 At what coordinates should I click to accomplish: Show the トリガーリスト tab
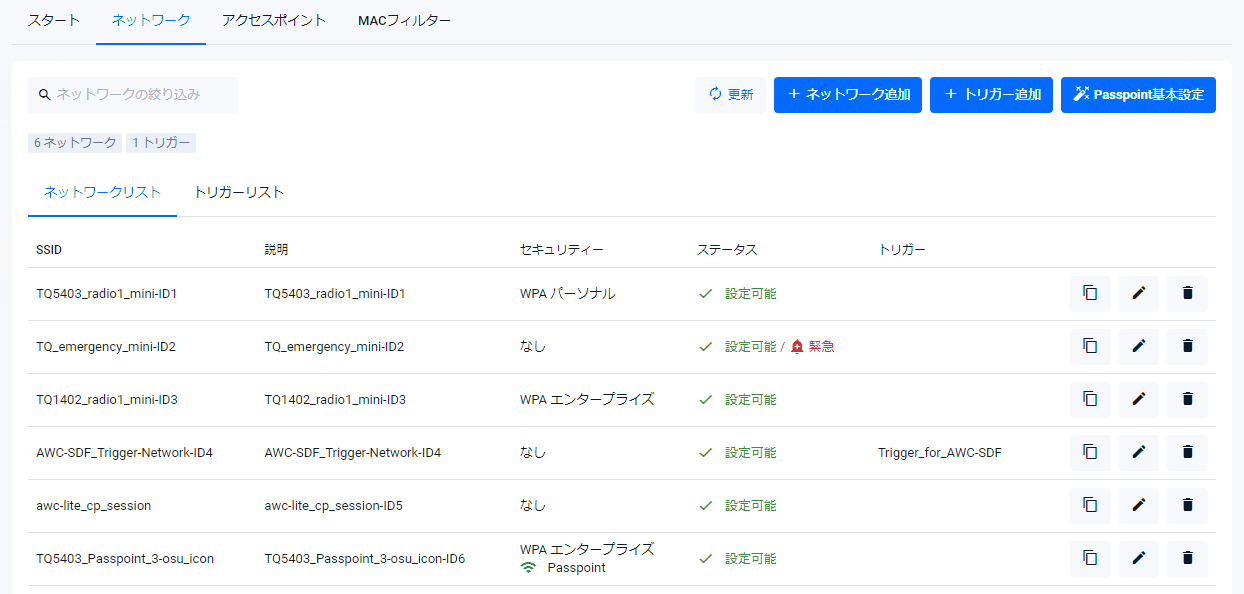(239, 193)
